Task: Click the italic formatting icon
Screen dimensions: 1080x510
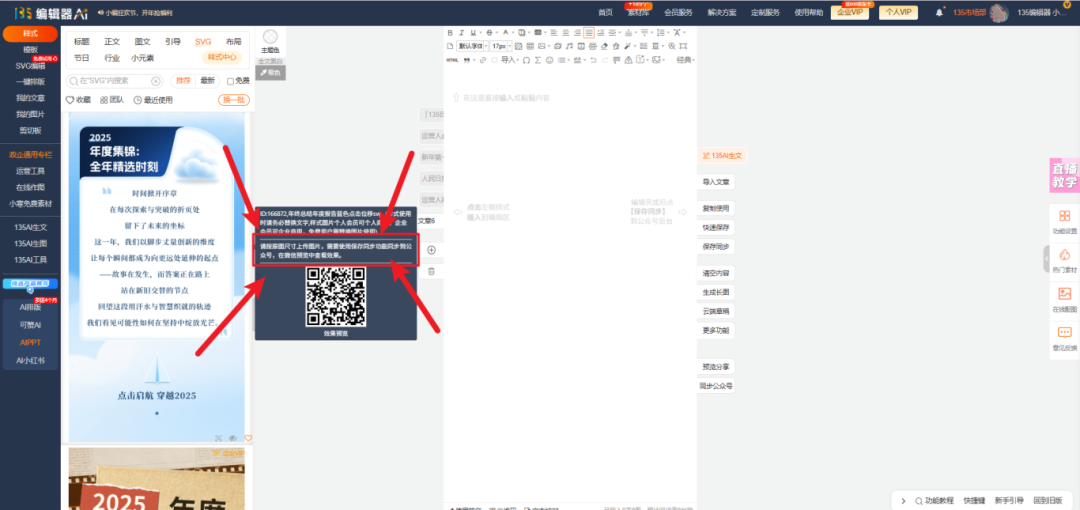Action: [x=461, y=33]
